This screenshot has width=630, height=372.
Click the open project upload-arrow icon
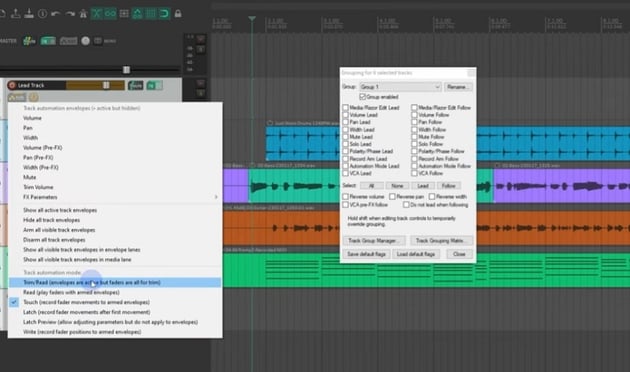[x=16, y=14]
